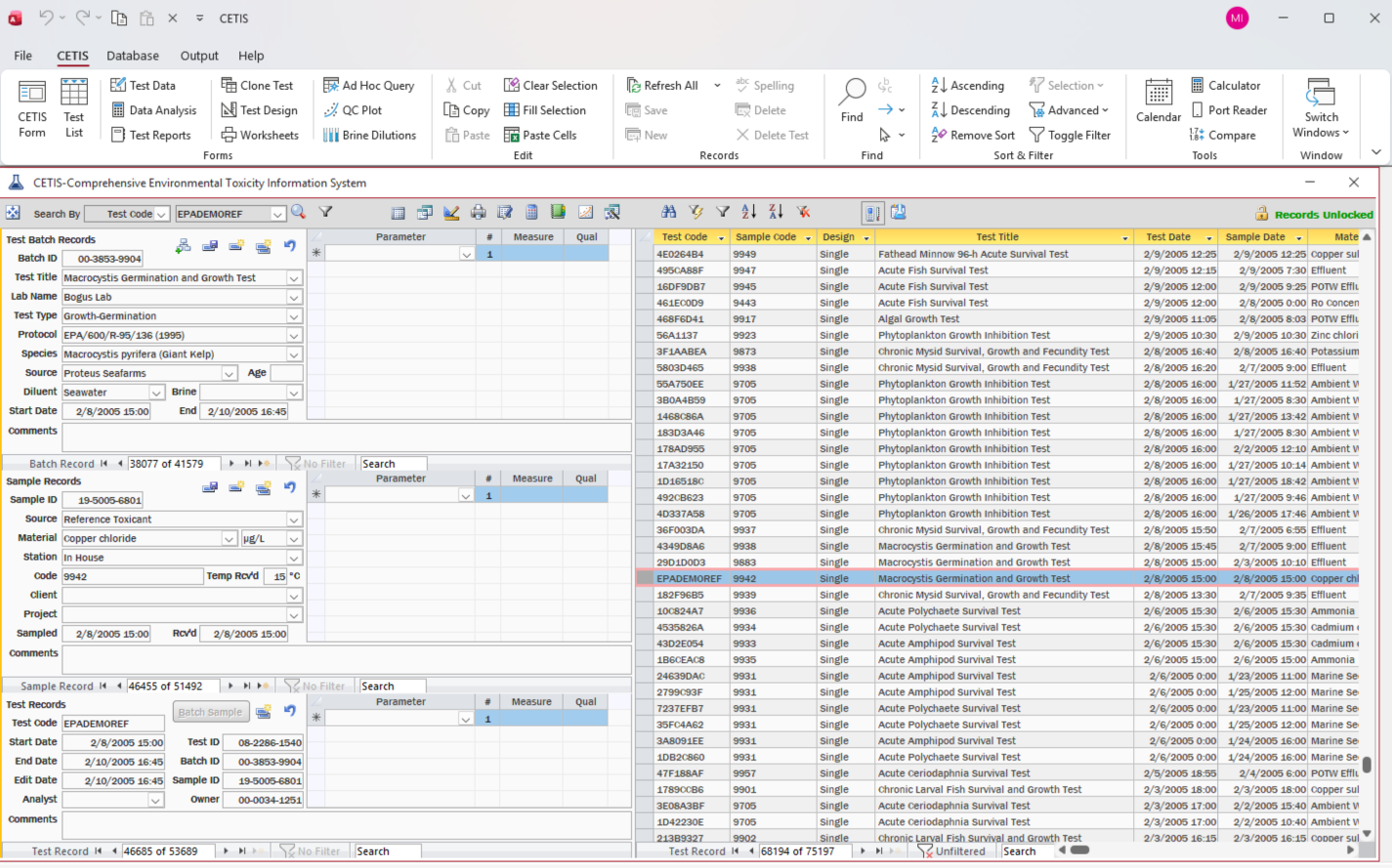This screenshot has height=868, width=1392.
Task: Open the Calendar tool in the ribbon
Action: [1159, 101]
